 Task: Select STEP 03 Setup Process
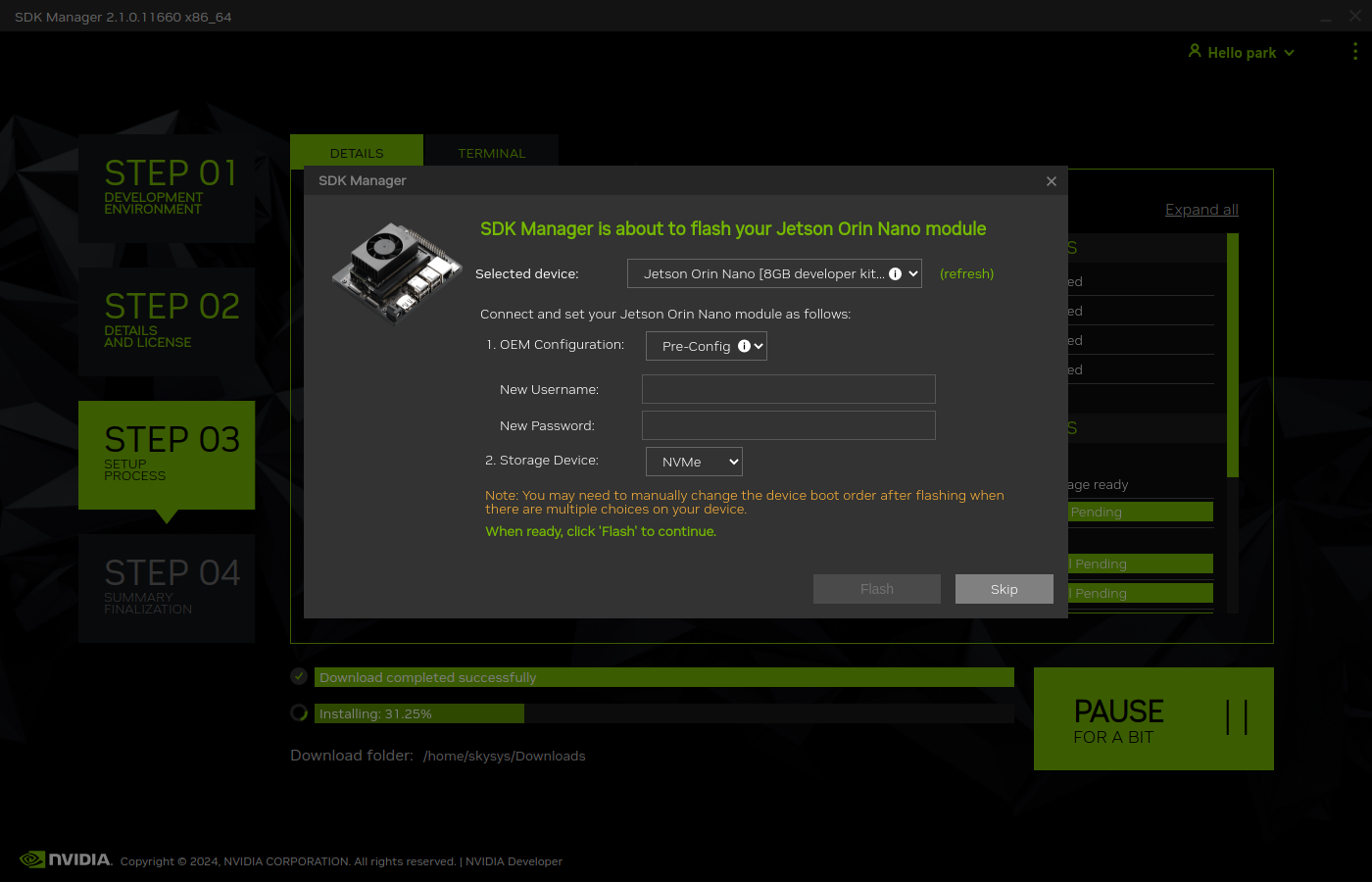click(x=167, y=455)
